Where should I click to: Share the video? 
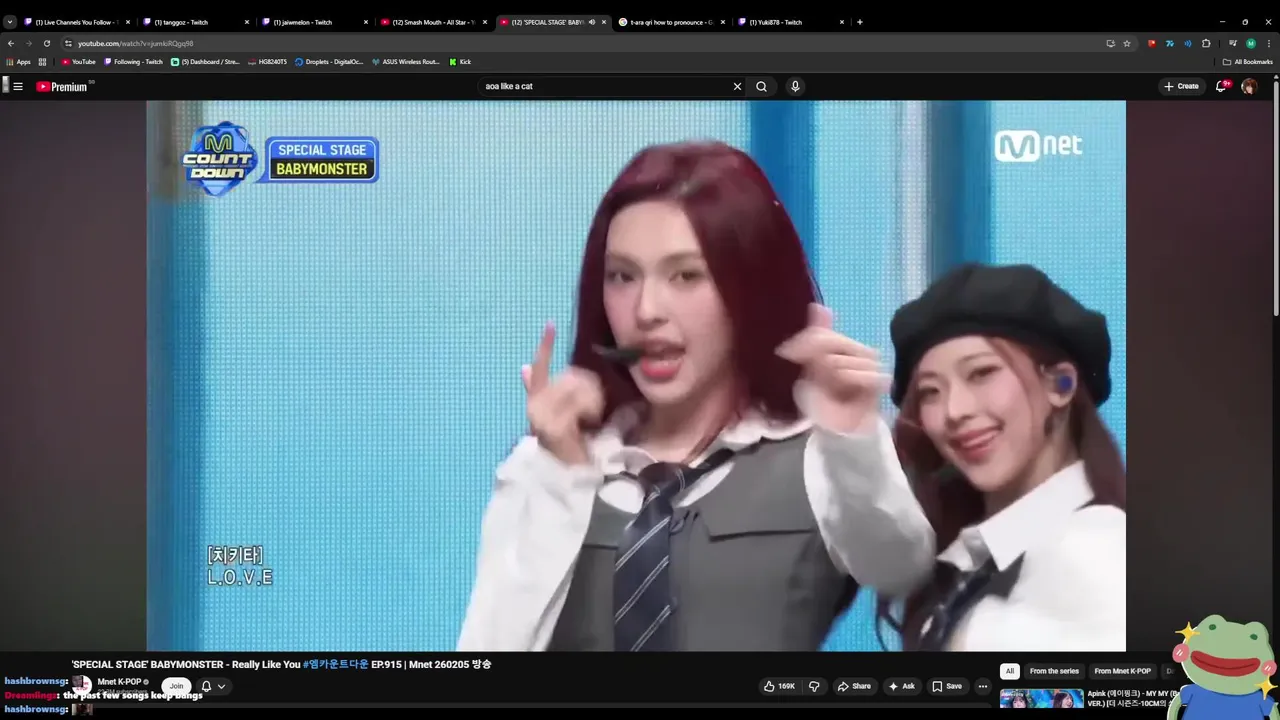pyautogui.click(x=854, y=686)
